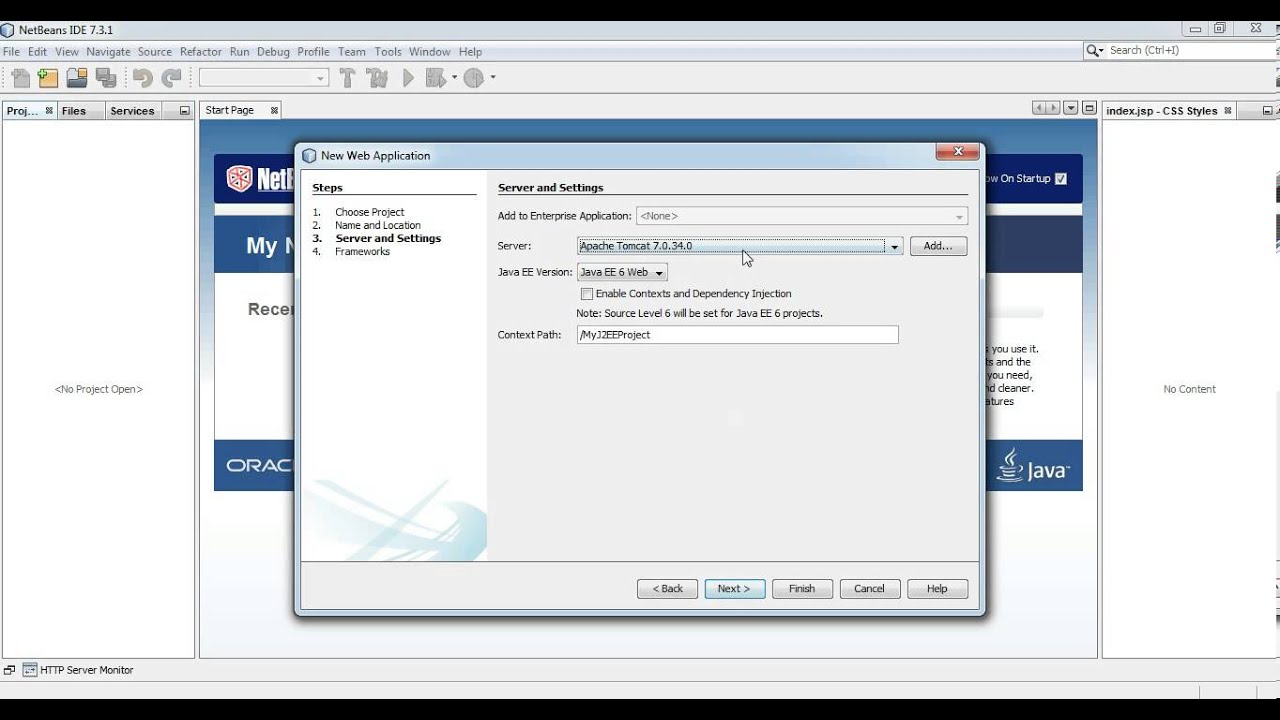Open the Window menu

pyautogui.click(x=430, y=52)
